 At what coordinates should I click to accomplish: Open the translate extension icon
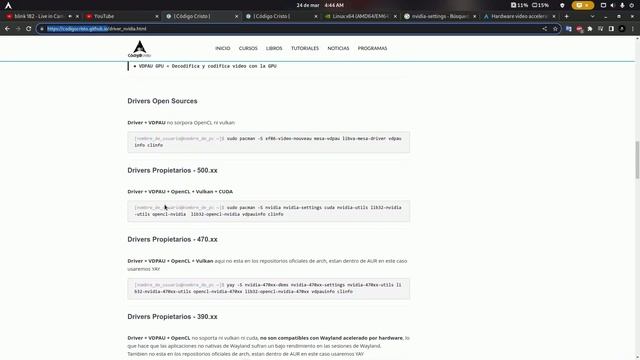(569, 29)
